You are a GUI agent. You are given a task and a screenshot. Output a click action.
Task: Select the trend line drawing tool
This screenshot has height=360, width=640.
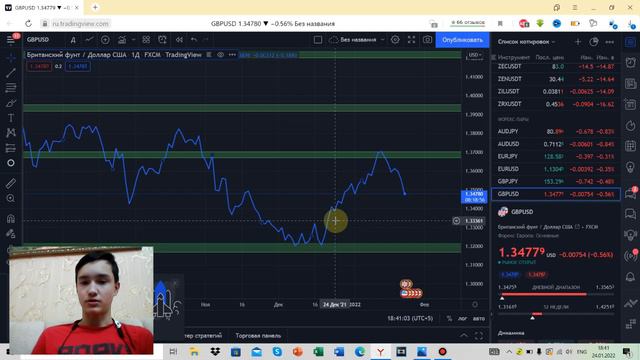pos(11,73)
